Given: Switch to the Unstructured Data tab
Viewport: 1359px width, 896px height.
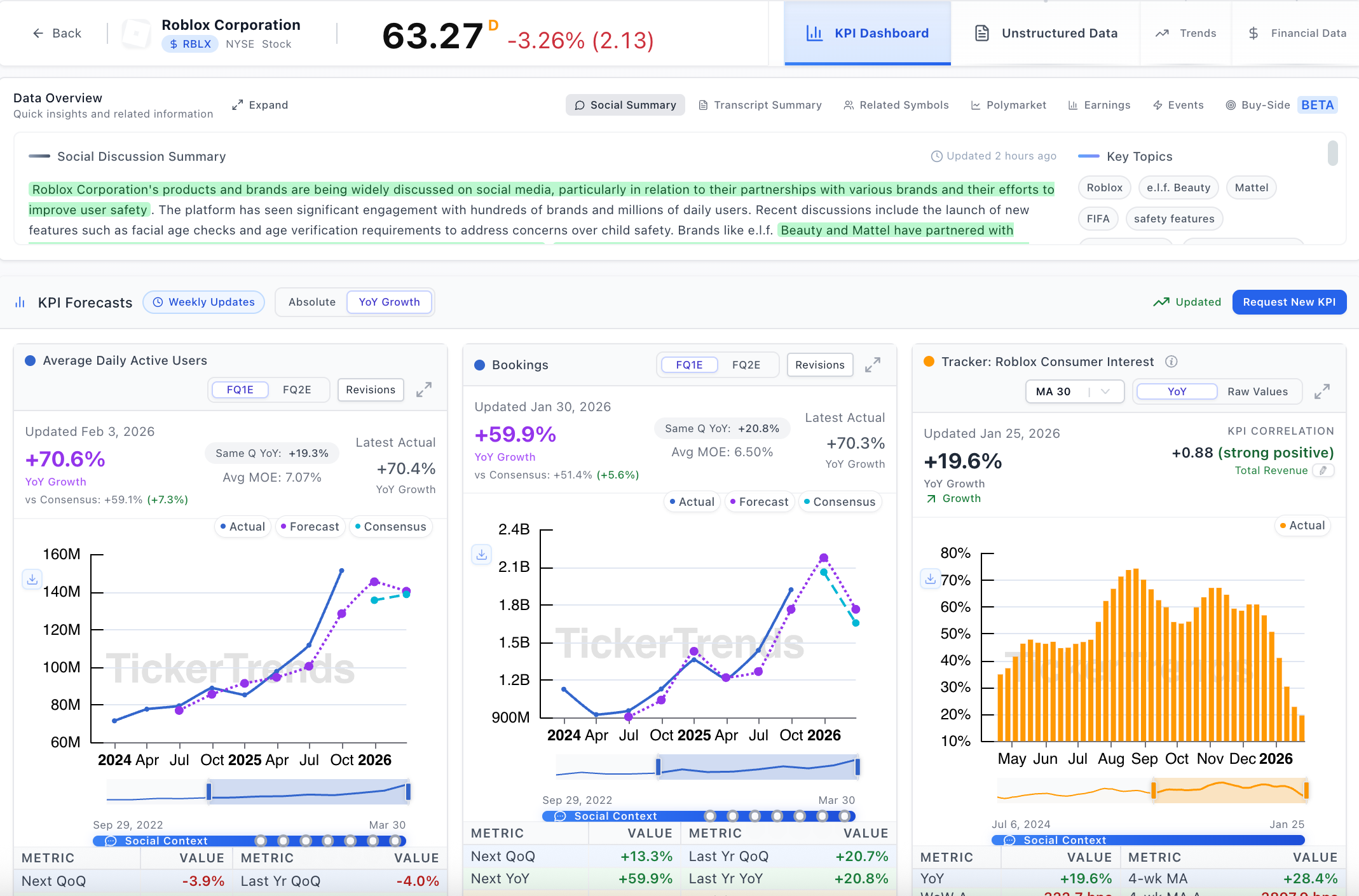Looking at the screenshot, I should pos(1046,33).
